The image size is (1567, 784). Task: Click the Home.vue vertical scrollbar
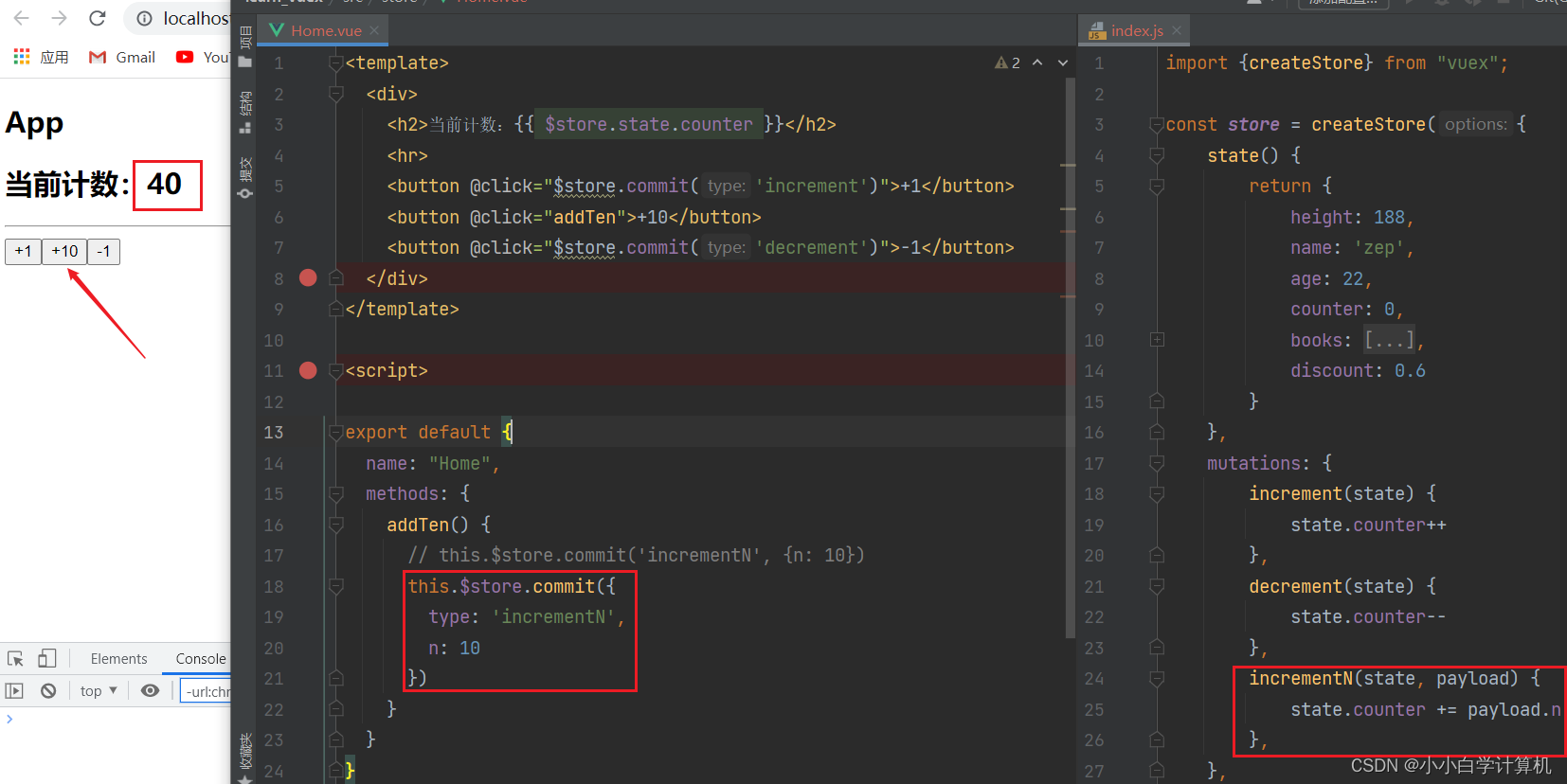[x=1071, y=360]
